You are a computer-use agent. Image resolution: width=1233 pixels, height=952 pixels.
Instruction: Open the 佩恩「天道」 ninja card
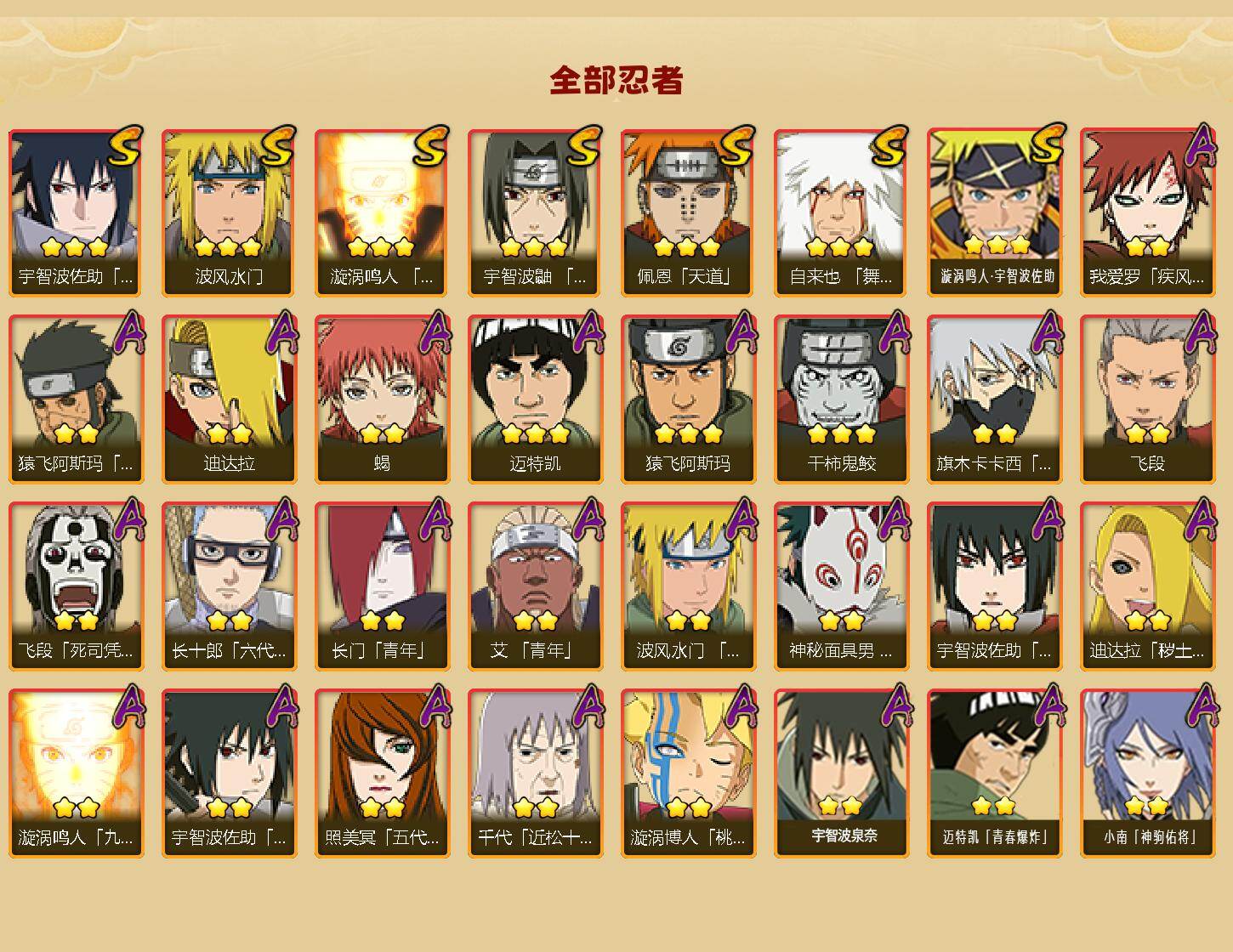688,212
